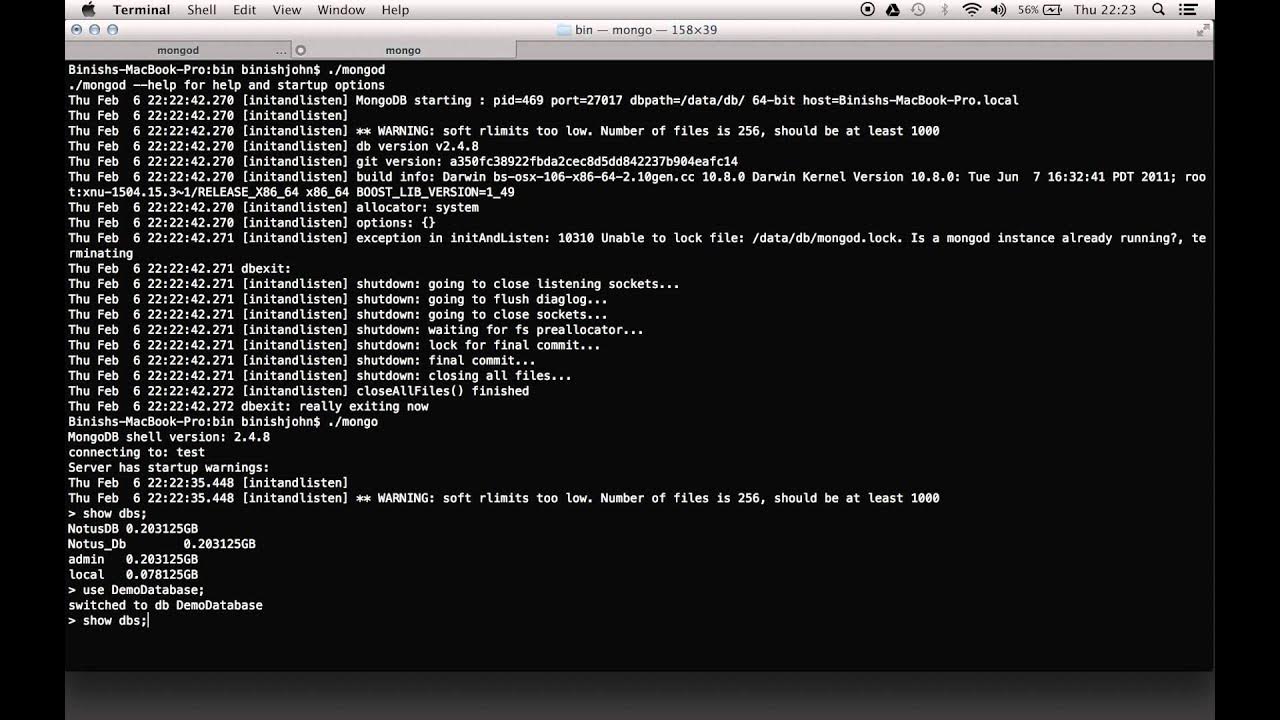The image size is (1280, 720).
Task: Click the window title 'bin — mongo — 158×39'
Action: 646,30
